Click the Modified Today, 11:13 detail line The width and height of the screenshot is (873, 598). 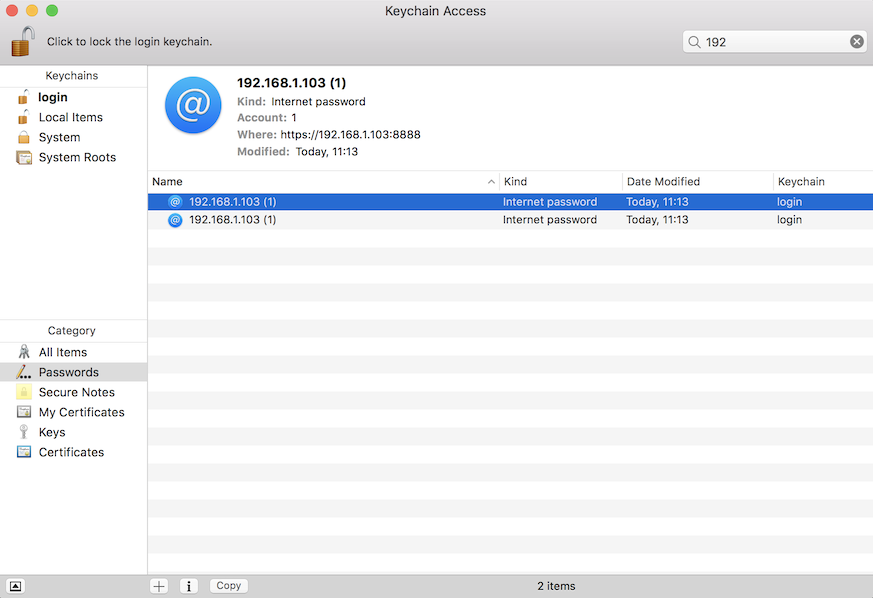tap(297, 152)
